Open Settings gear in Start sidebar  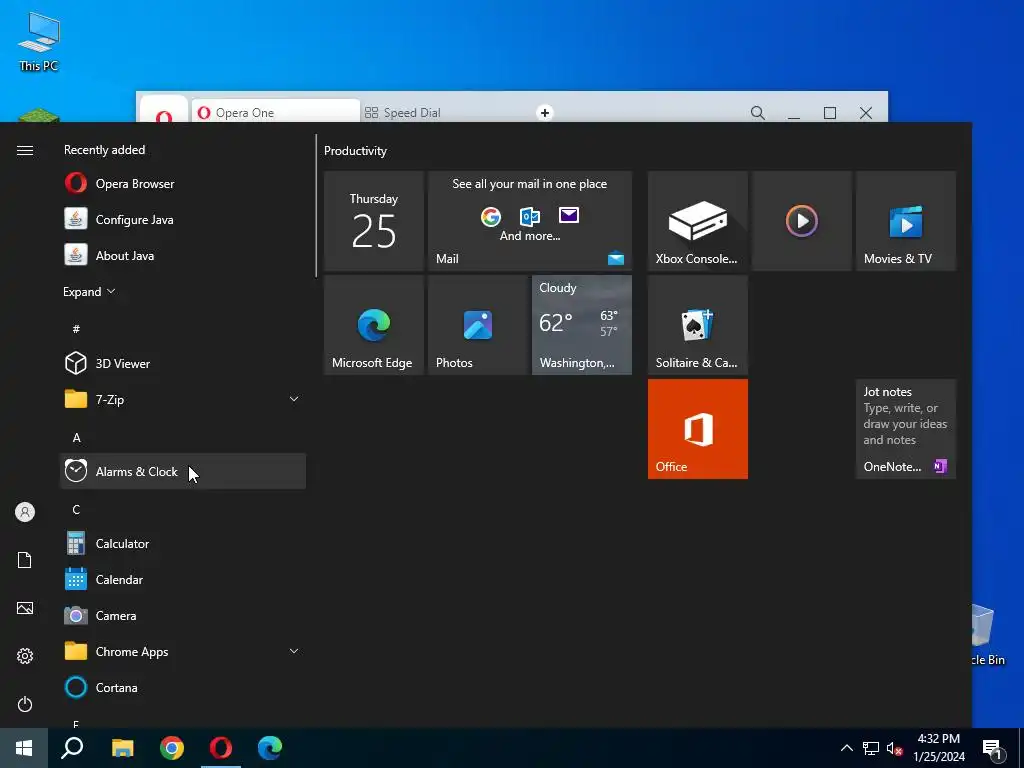(x=25, y=656)
